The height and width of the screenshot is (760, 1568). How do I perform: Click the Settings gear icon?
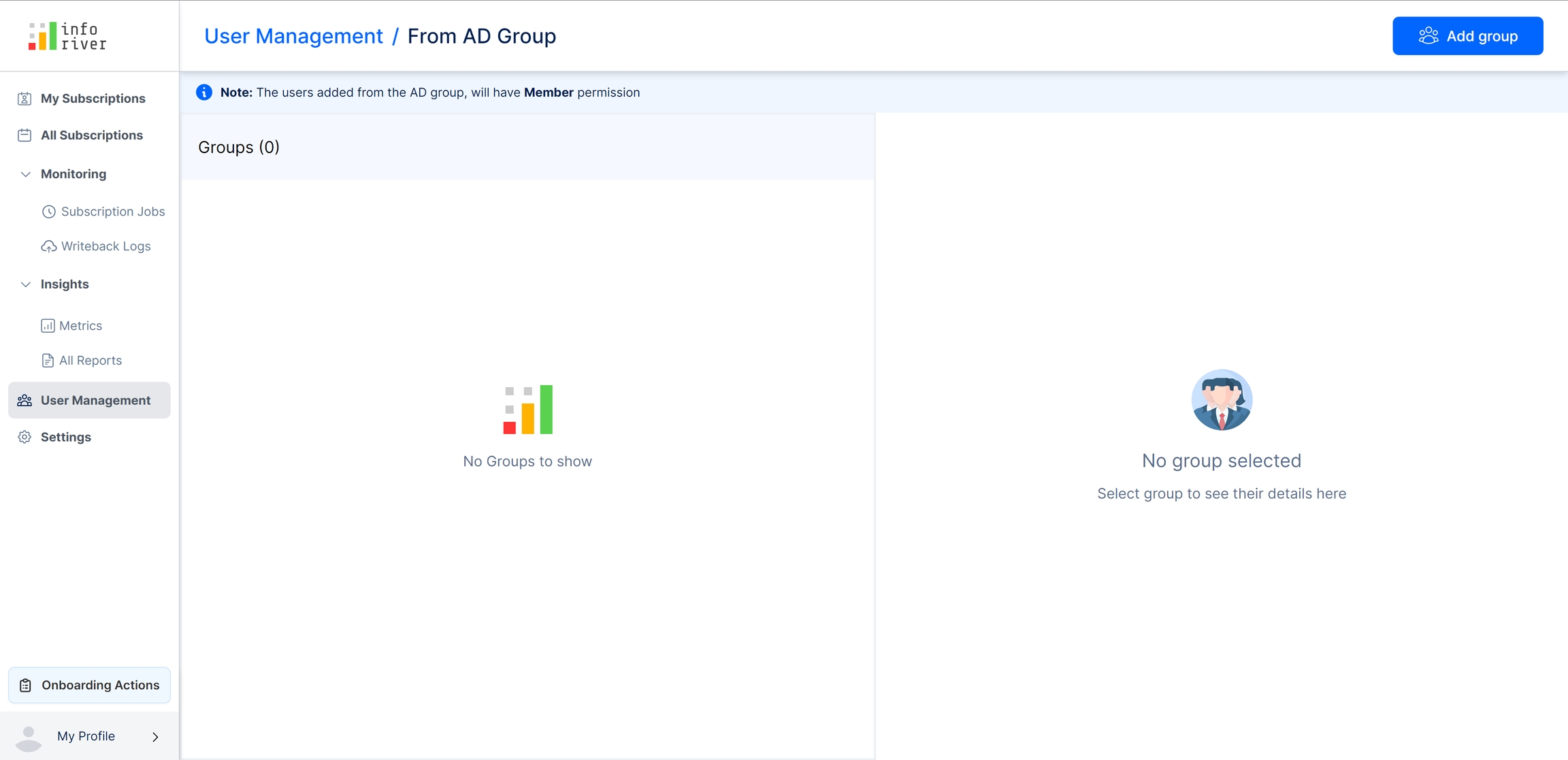coord(24,437)
